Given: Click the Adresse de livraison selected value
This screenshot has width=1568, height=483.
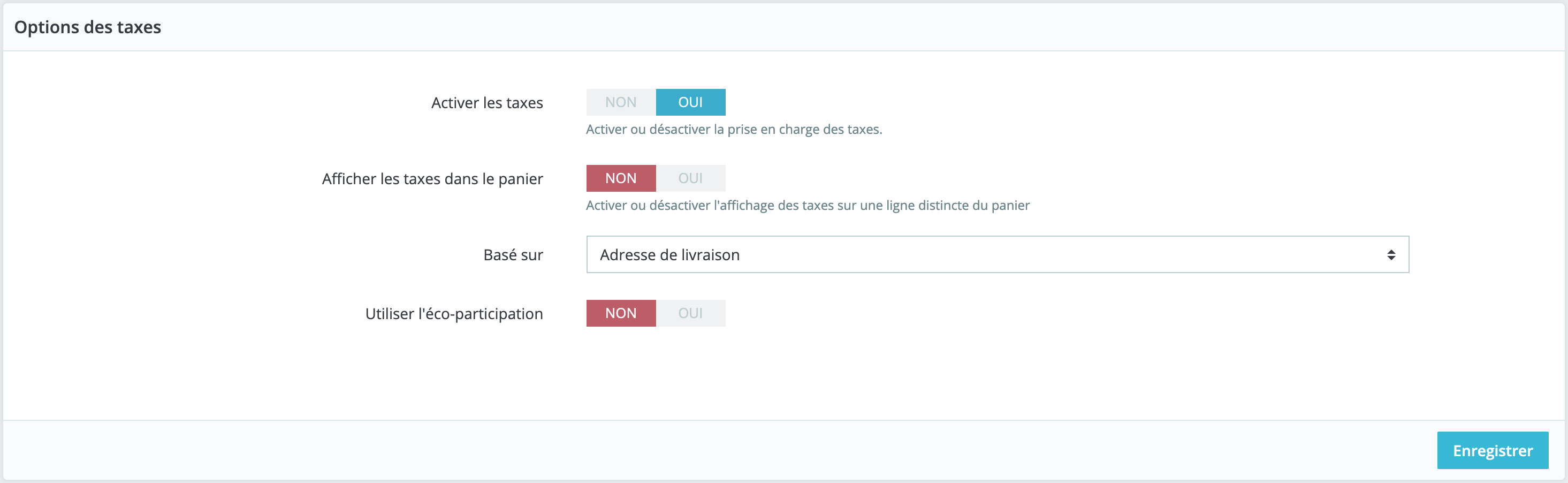Looking at the screenshot, I should 669,254.
